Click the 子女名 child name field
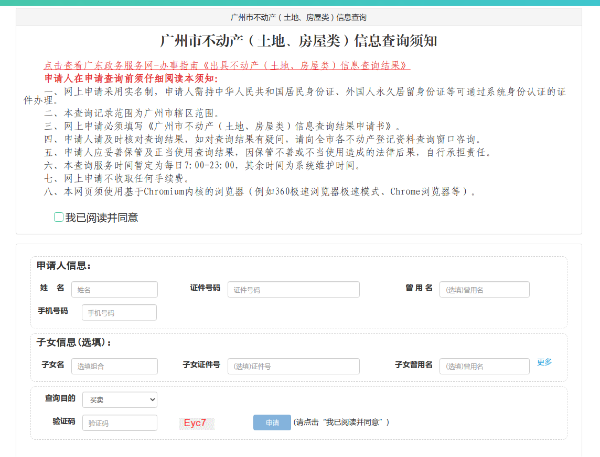Viewport: 600px width, 457px height. [113, 366]
